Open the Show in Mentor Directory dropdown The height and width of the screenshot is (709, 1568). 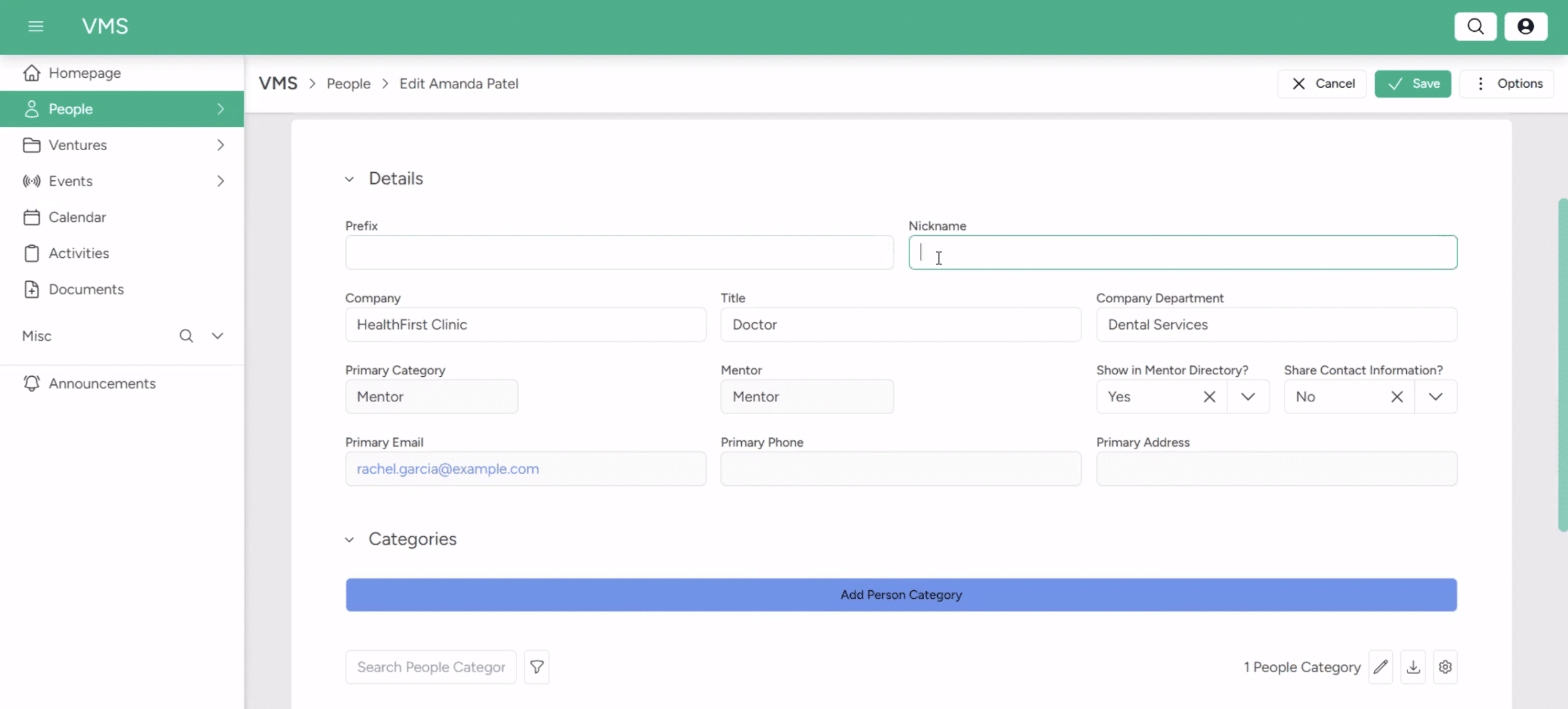(1248, 396)
